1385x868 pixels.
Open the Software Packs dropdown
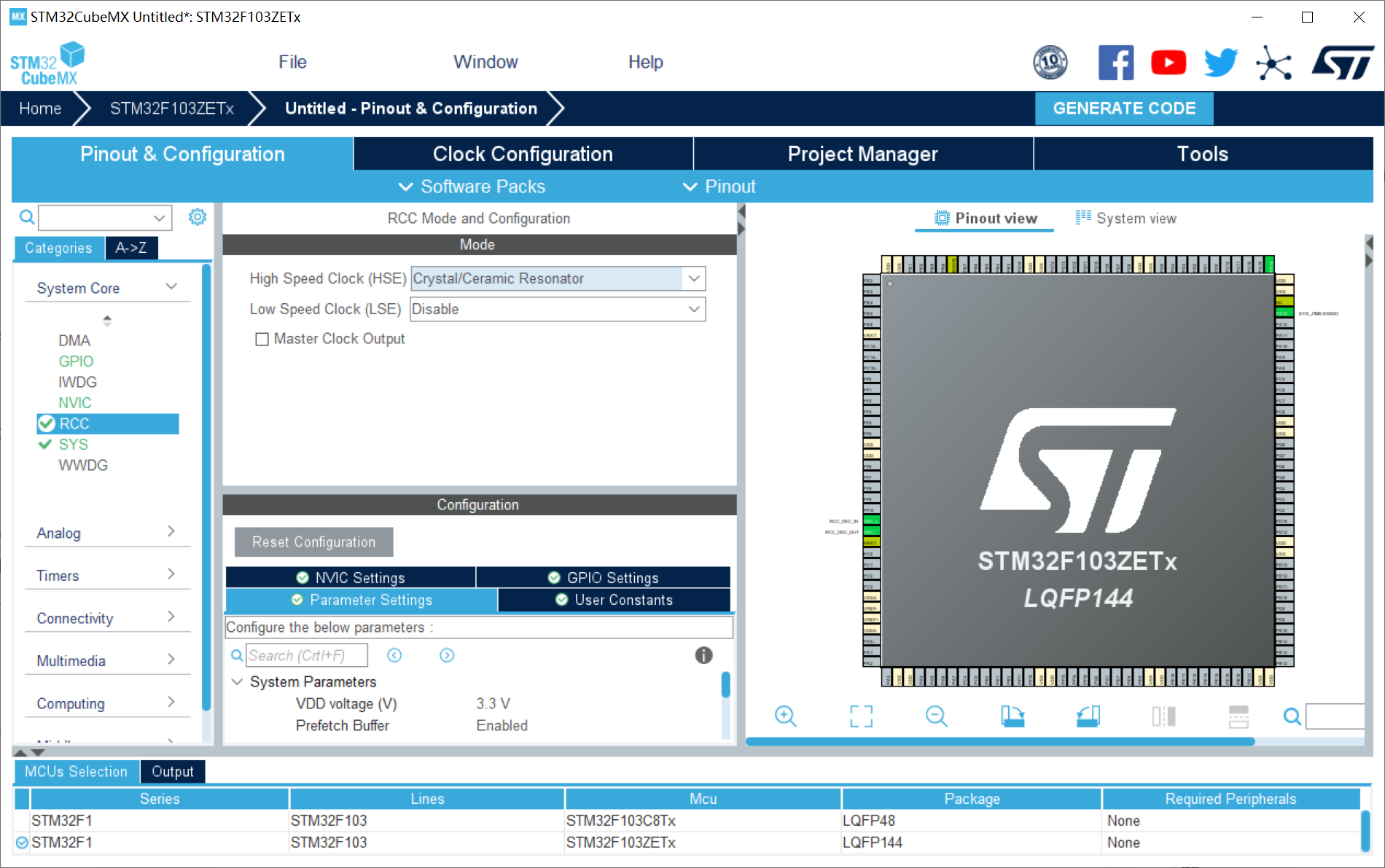tap(472, 187)
